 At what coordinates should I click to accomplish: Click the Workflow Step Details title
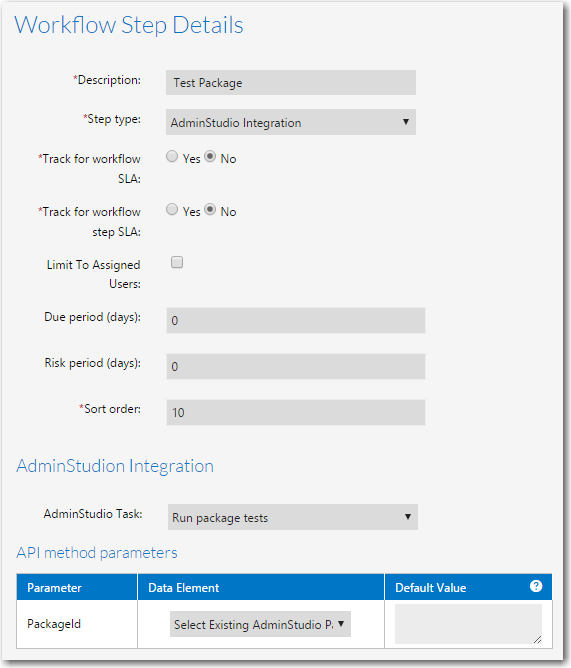pyautogui.click(x=129, y=25)
